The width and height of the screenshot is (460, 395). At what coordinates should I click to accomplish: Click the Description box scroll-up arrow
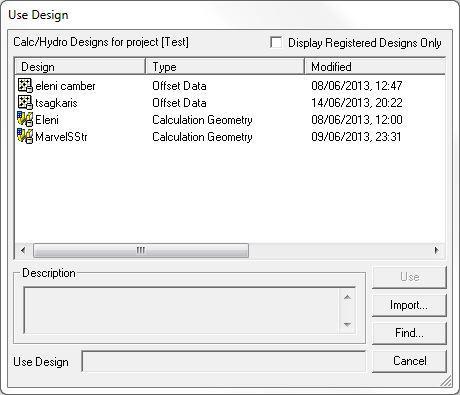347,297
